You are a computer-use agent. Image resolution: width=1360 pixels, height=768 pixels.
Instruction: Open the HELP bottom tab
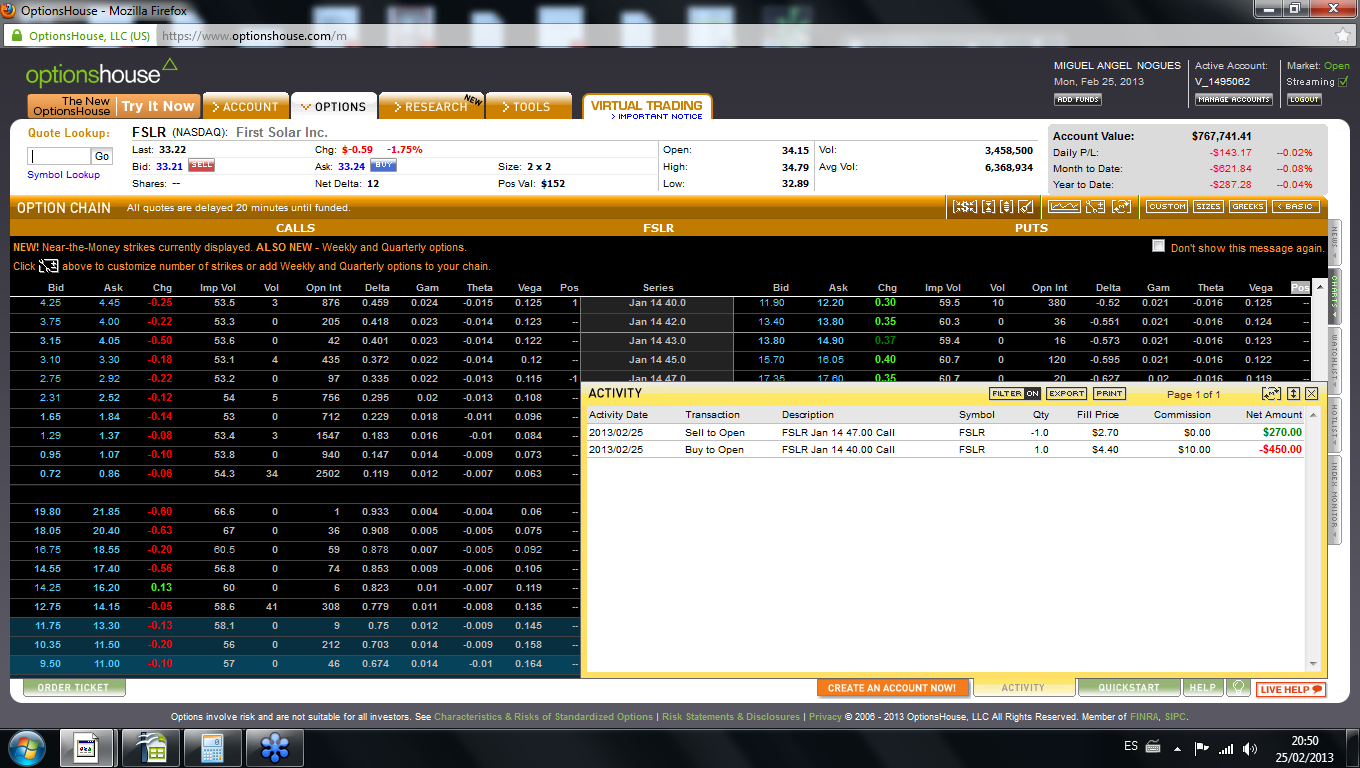click(1203, 688)
